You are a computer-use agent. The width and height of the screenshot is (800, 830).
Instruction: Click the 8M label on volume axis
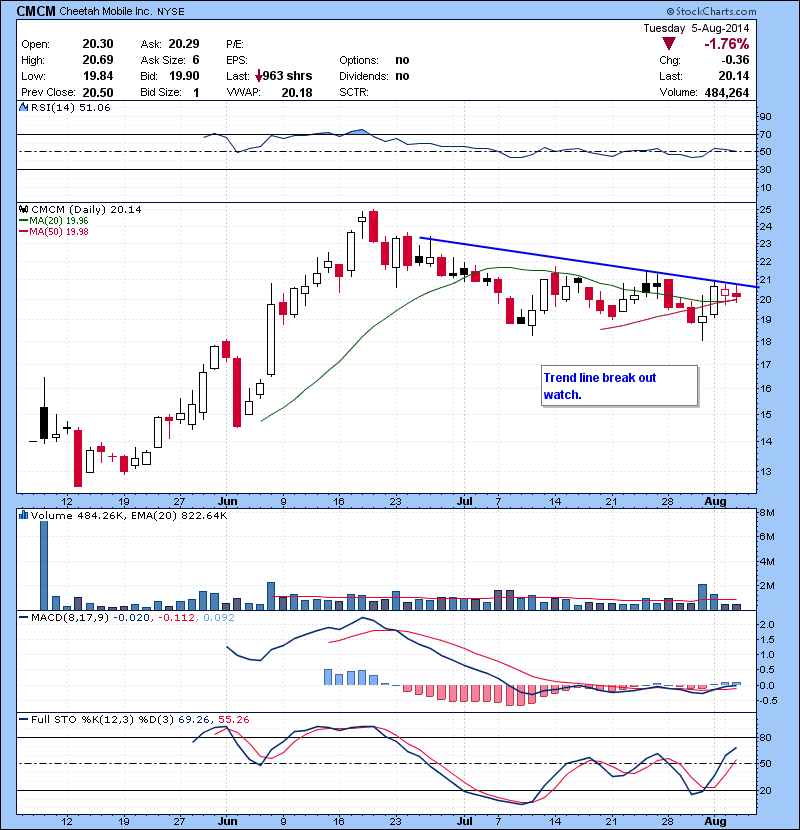pos(767,513)
